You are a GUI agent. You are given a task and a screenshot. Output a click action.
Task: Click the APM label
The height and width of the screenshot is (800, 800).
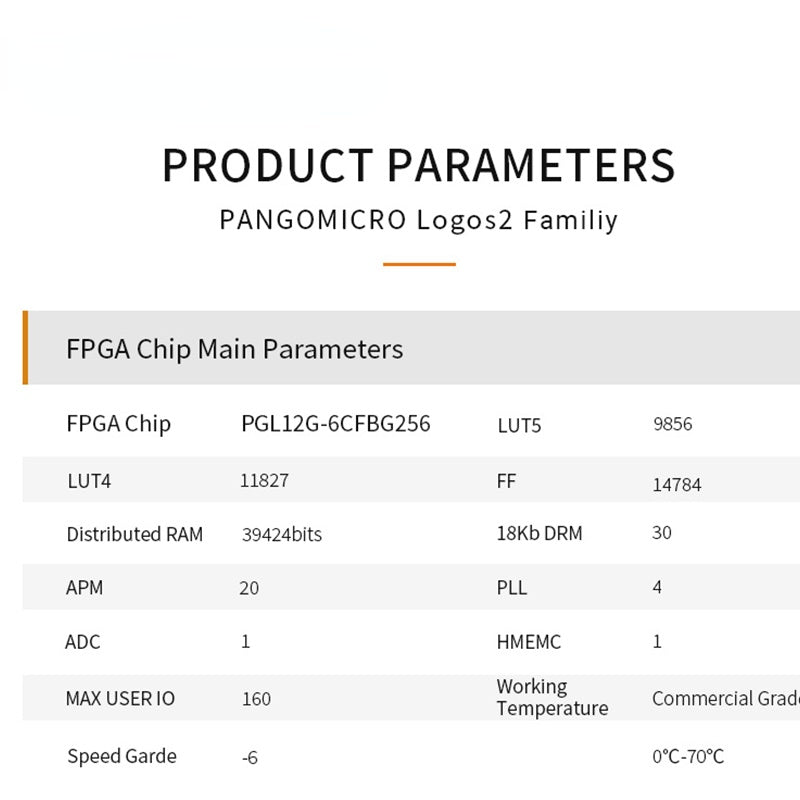click(x=84, y=588)
